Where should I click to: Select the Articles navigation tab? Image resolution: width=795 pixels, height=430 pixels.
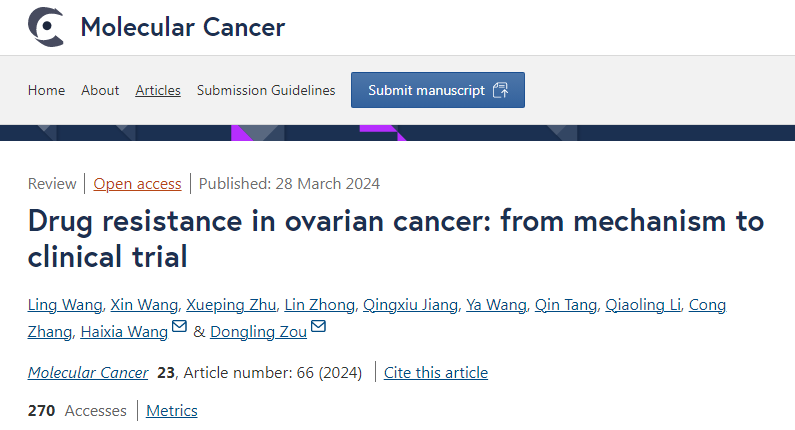(158, 90)
